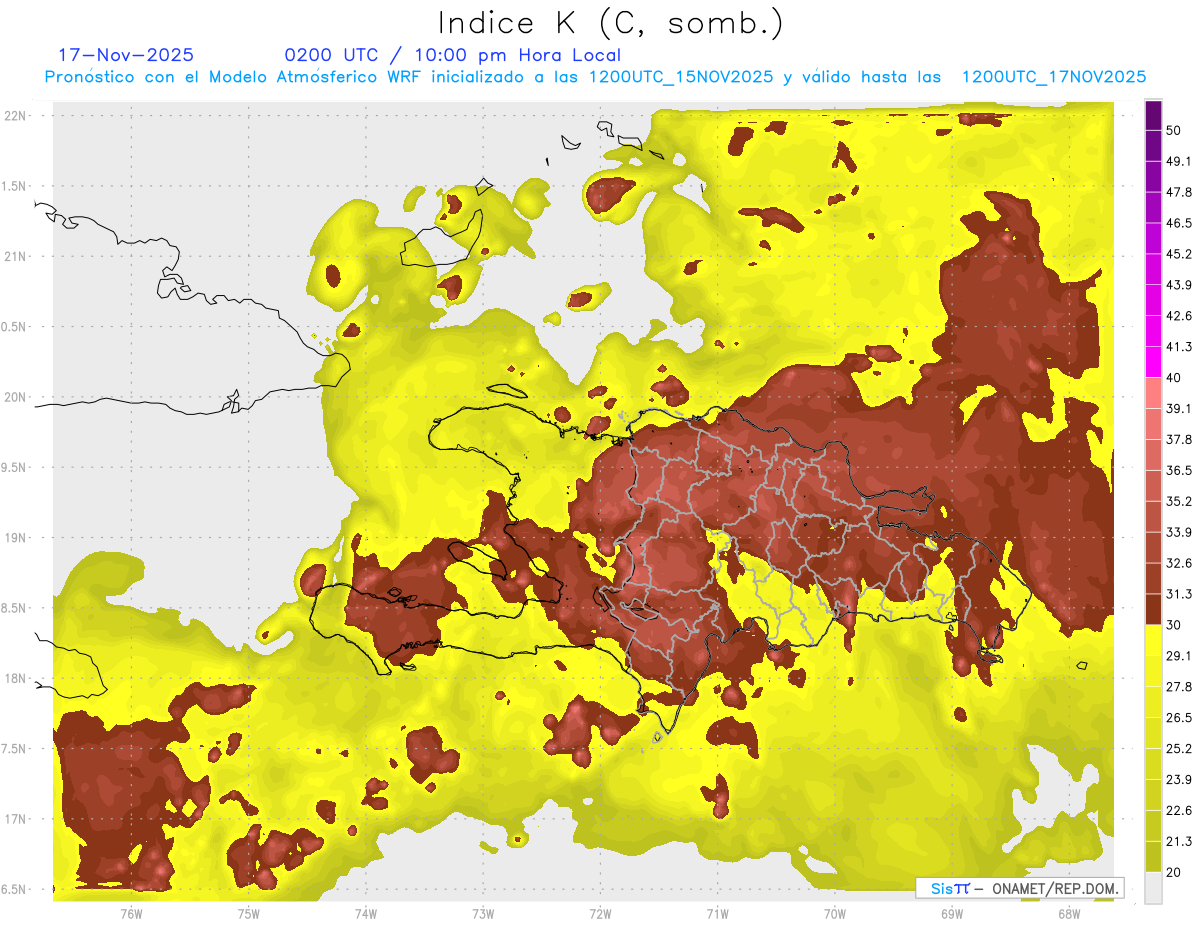The width and height of the screenshot is (1200, 927).
Task: Click the '17N' latitude label
Action: pos(15,819)
